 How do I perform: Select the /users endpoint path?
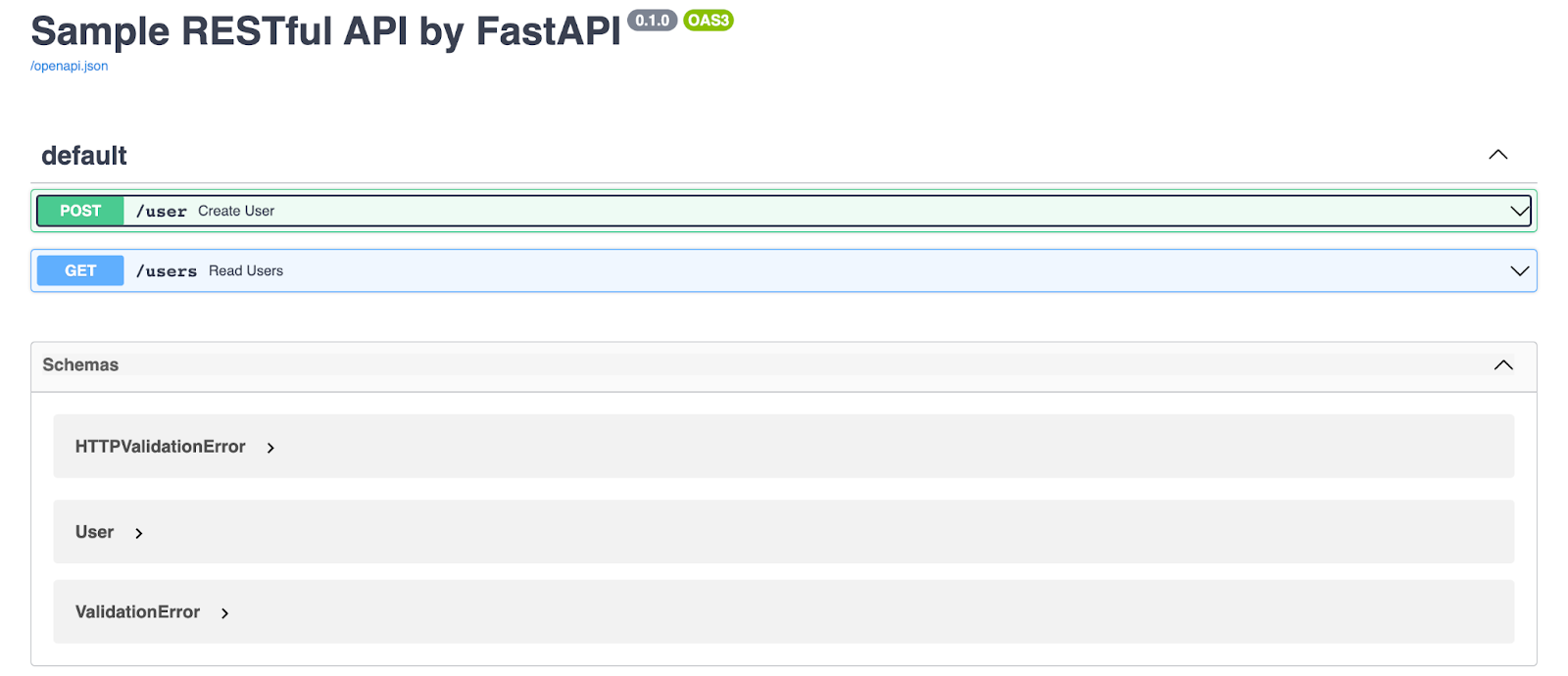pos(167,271)
